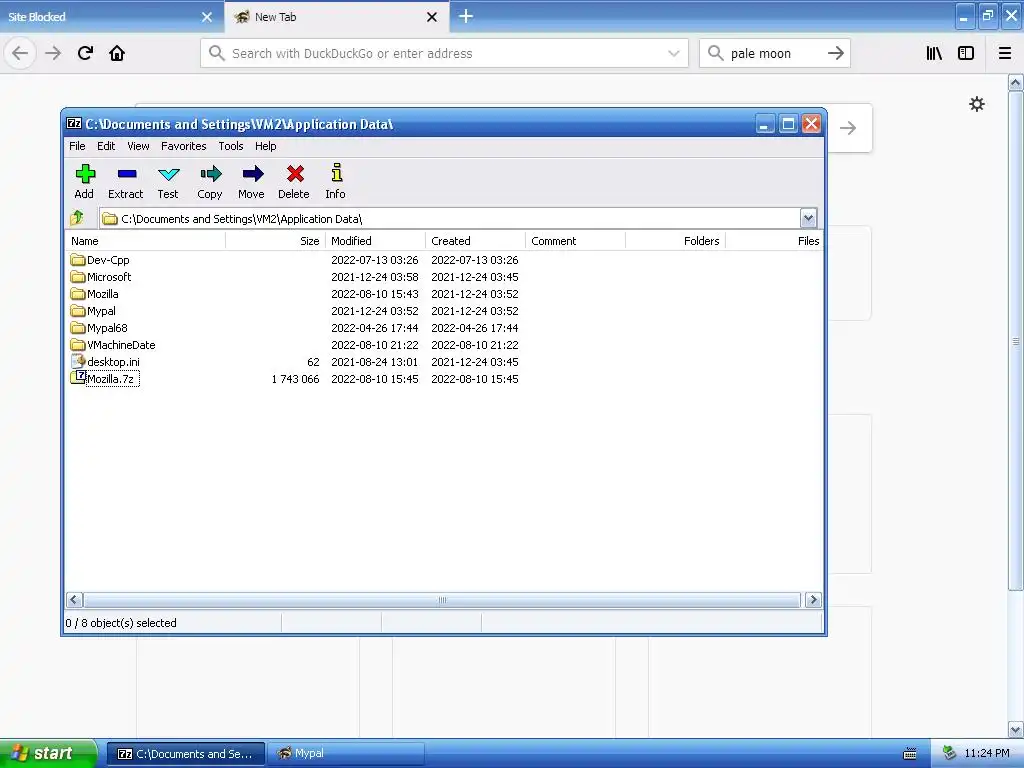Open the View menu
Image resolution: width=1024 pixels, height=768 pixels.
click(138, 146)
